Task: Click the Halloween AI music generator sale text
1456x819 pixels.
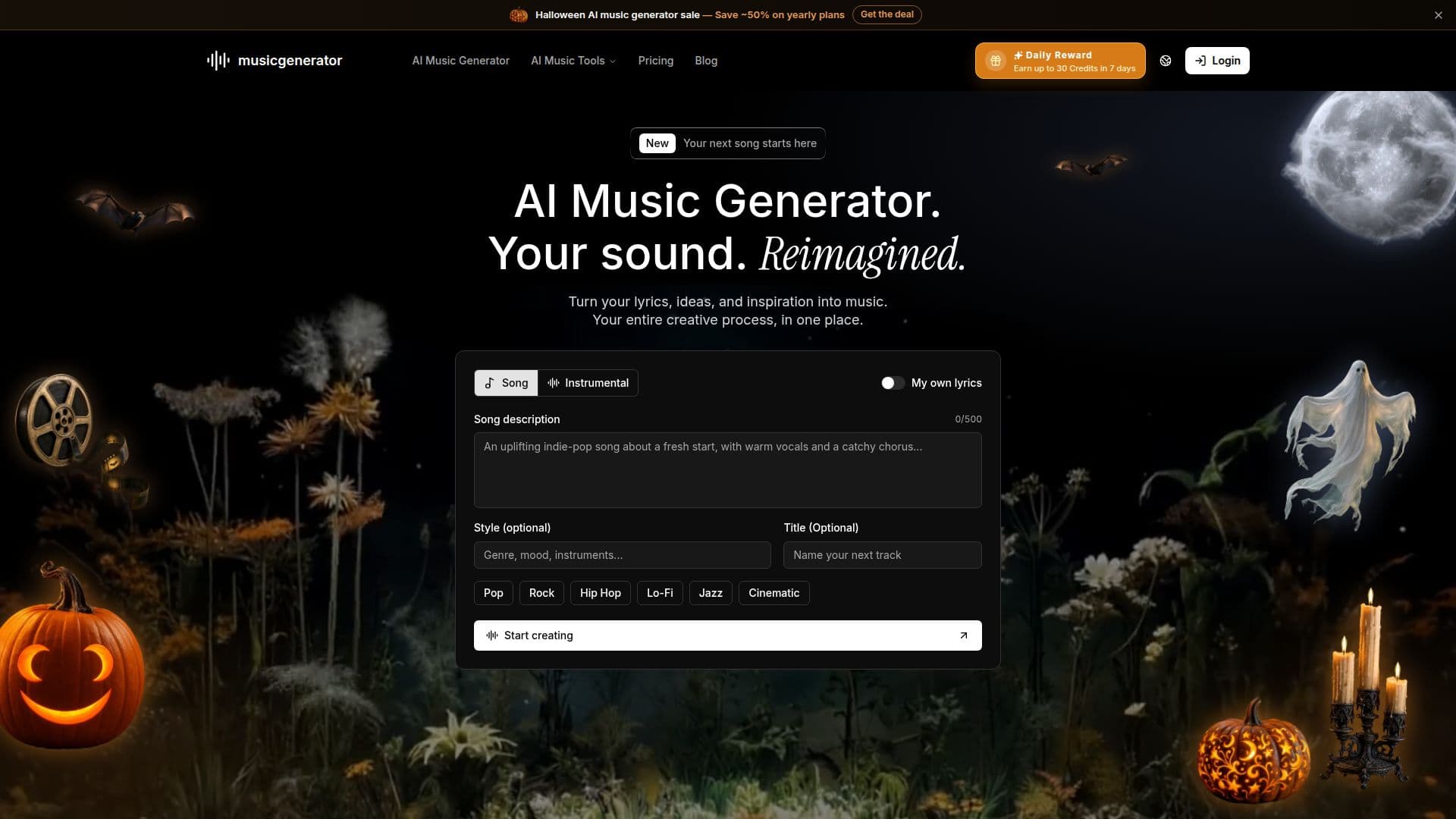Action: coord(617,15)
